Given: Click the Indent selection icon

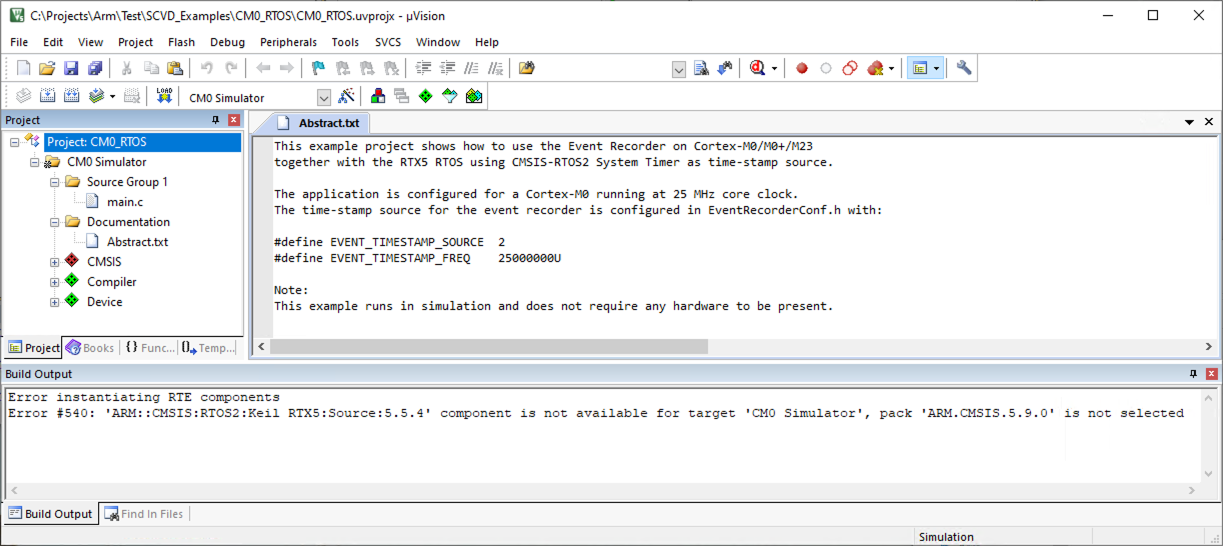Looking at the screenshot, I should (x=423, y=68).
